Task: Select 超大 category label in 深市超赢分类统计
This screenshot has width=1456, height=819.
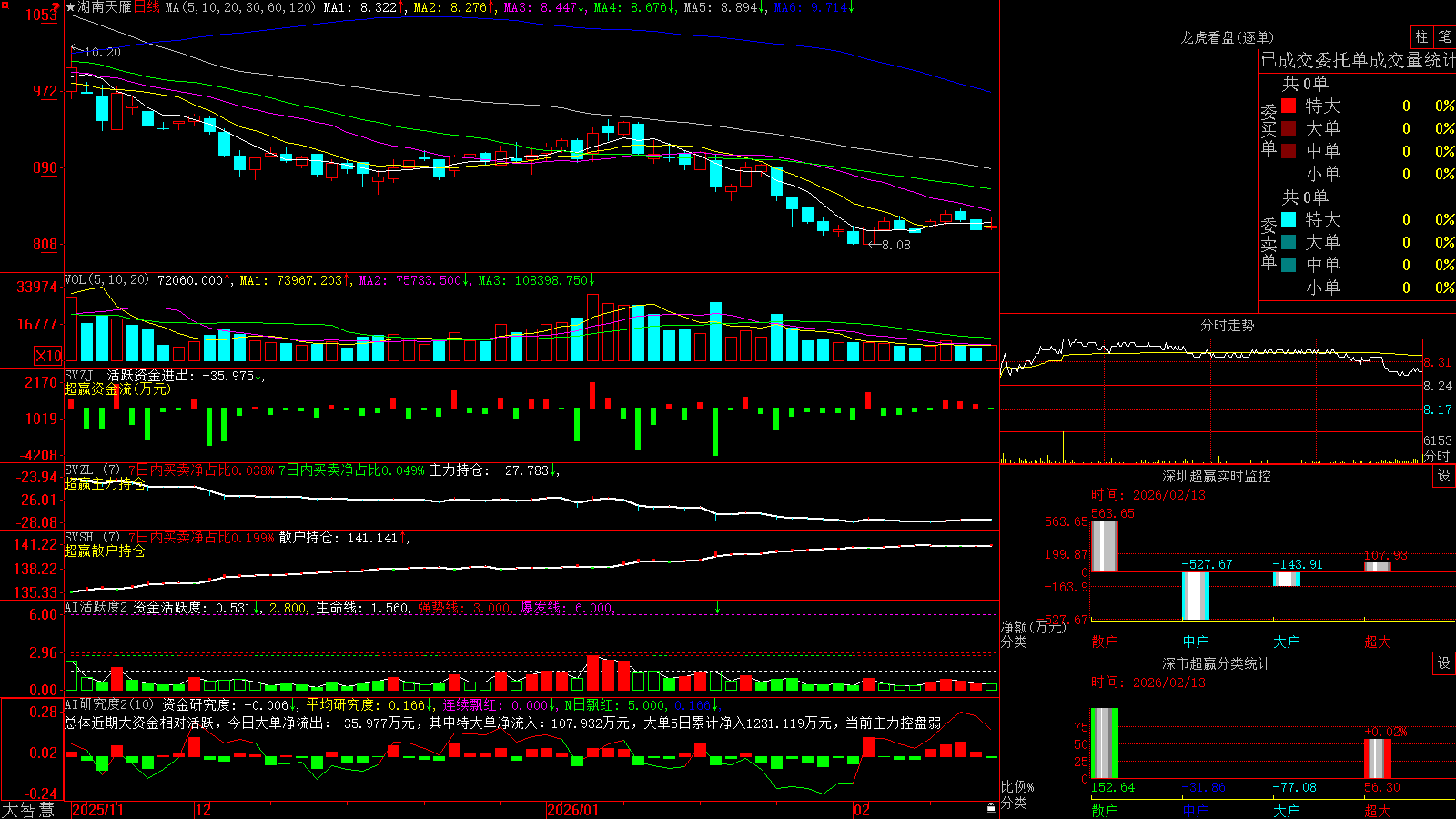Action: tap(1377, 811)
